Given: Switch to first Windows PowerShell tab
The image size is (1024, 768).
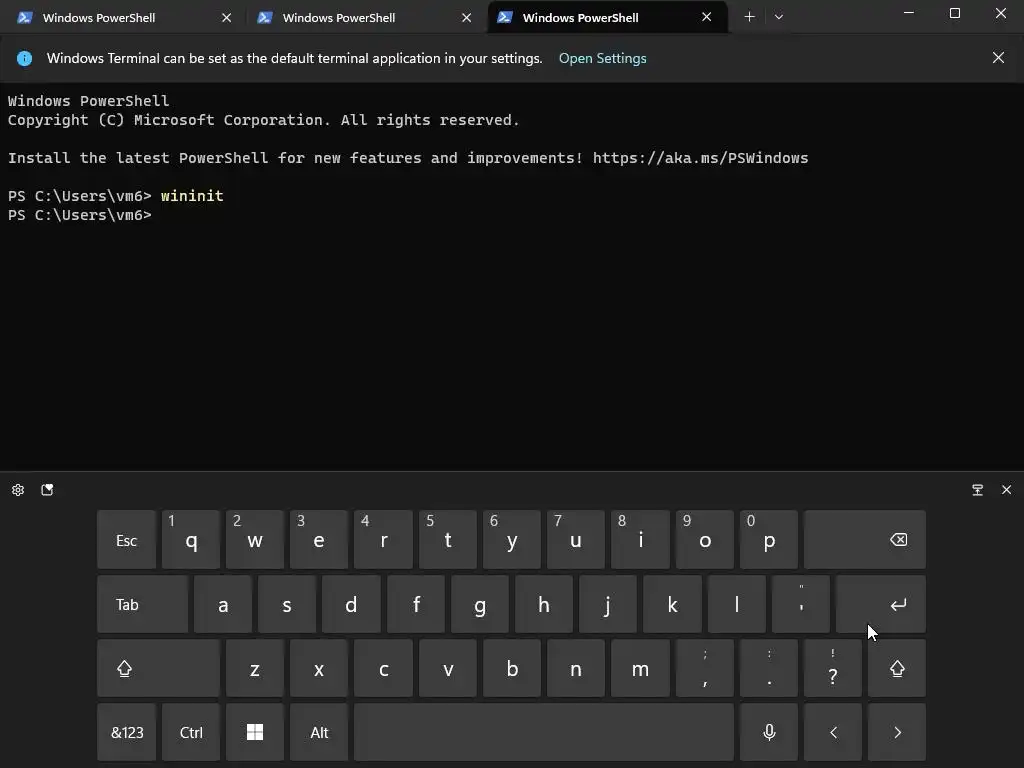Looking at the screenshot, I should [x=124, y=18].
